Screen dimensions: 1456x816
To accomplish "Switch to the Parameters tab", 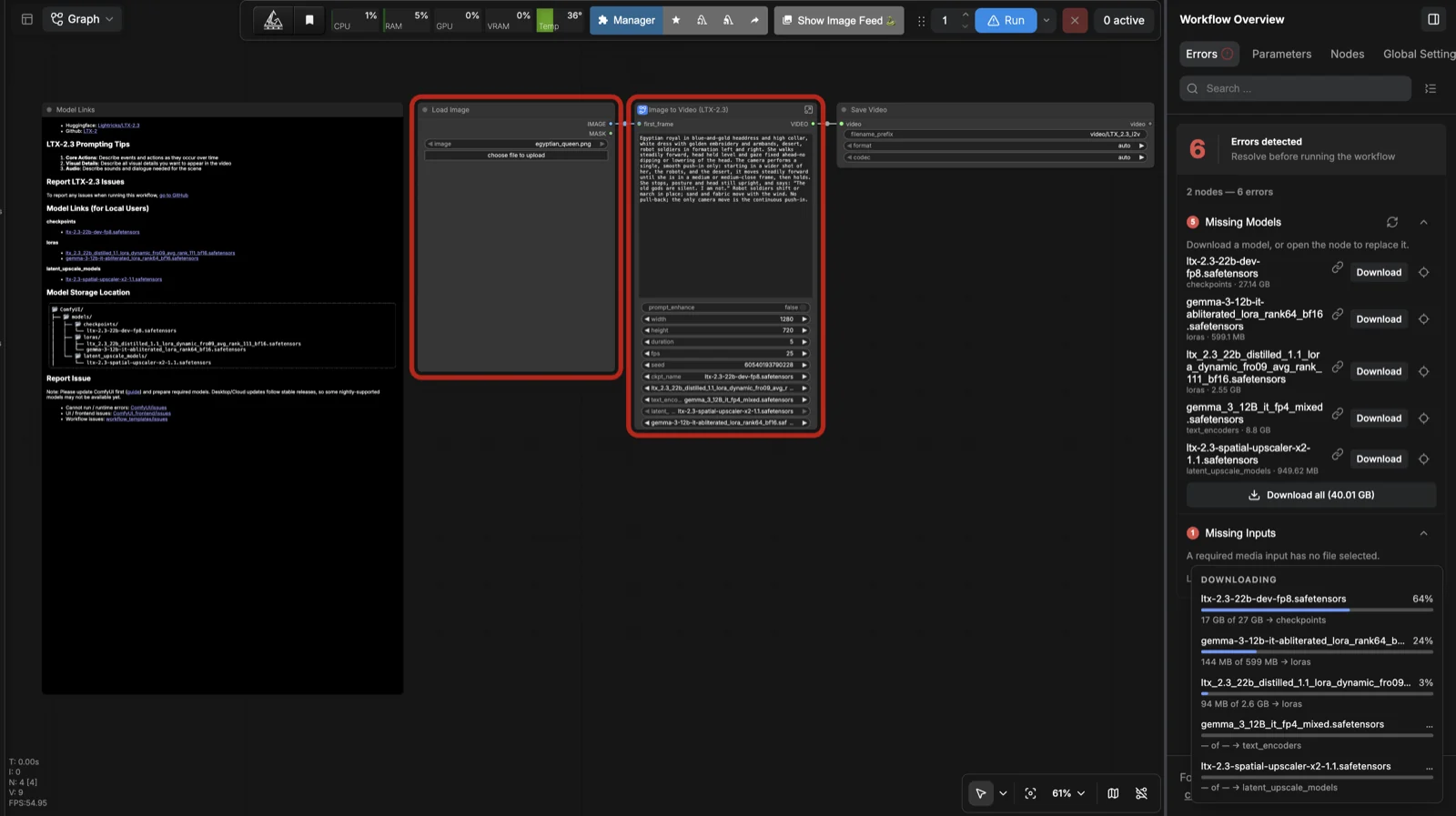I will tap(1281, 54).
